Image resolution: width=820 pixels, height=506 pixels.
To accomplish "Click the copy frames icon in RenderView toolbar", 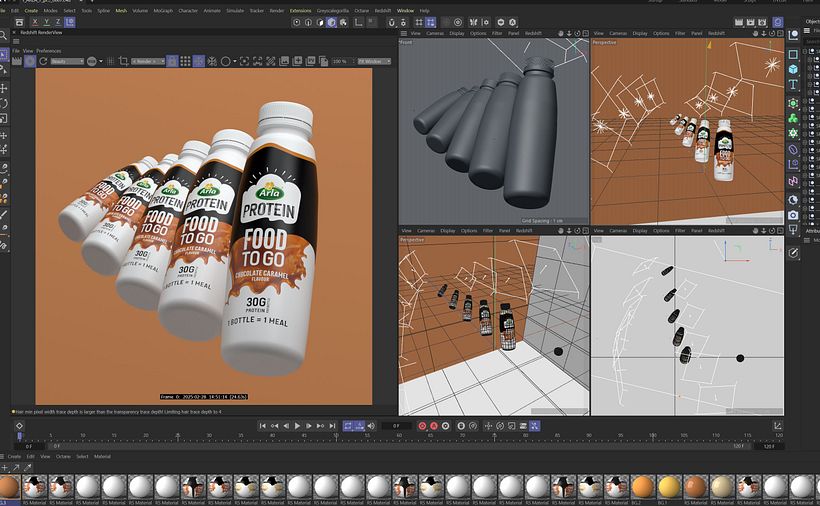I will coord(323,62).
